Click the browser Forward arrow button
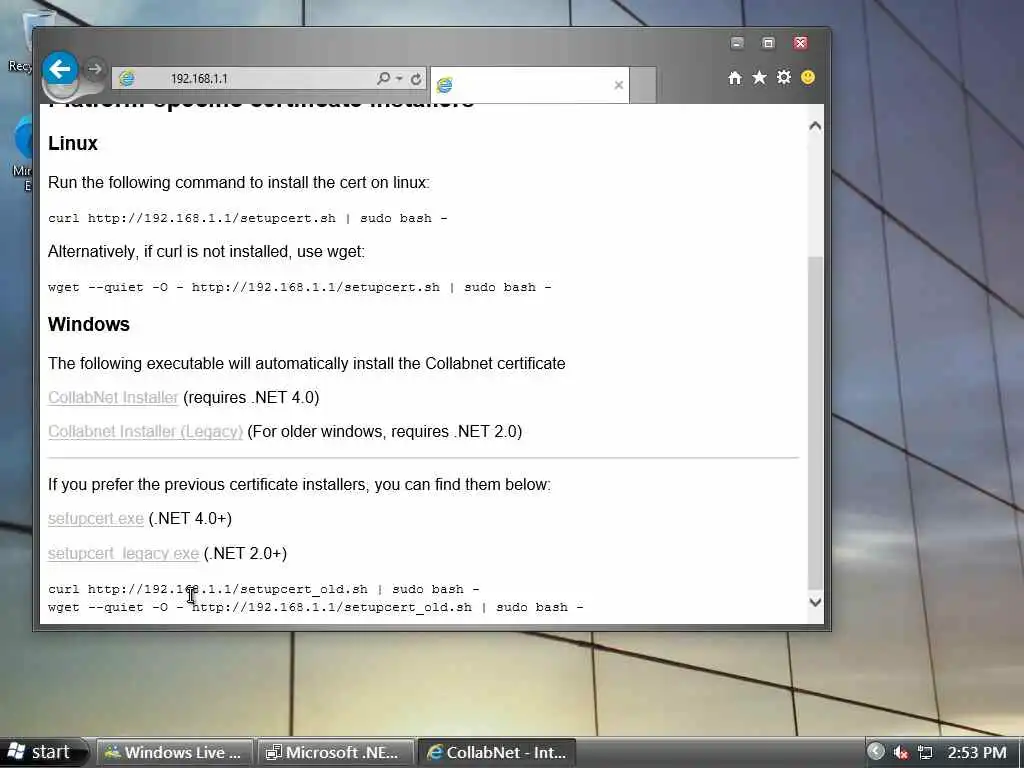The height and width of the screenshot is (768, 1024). (x=95, y=69)
